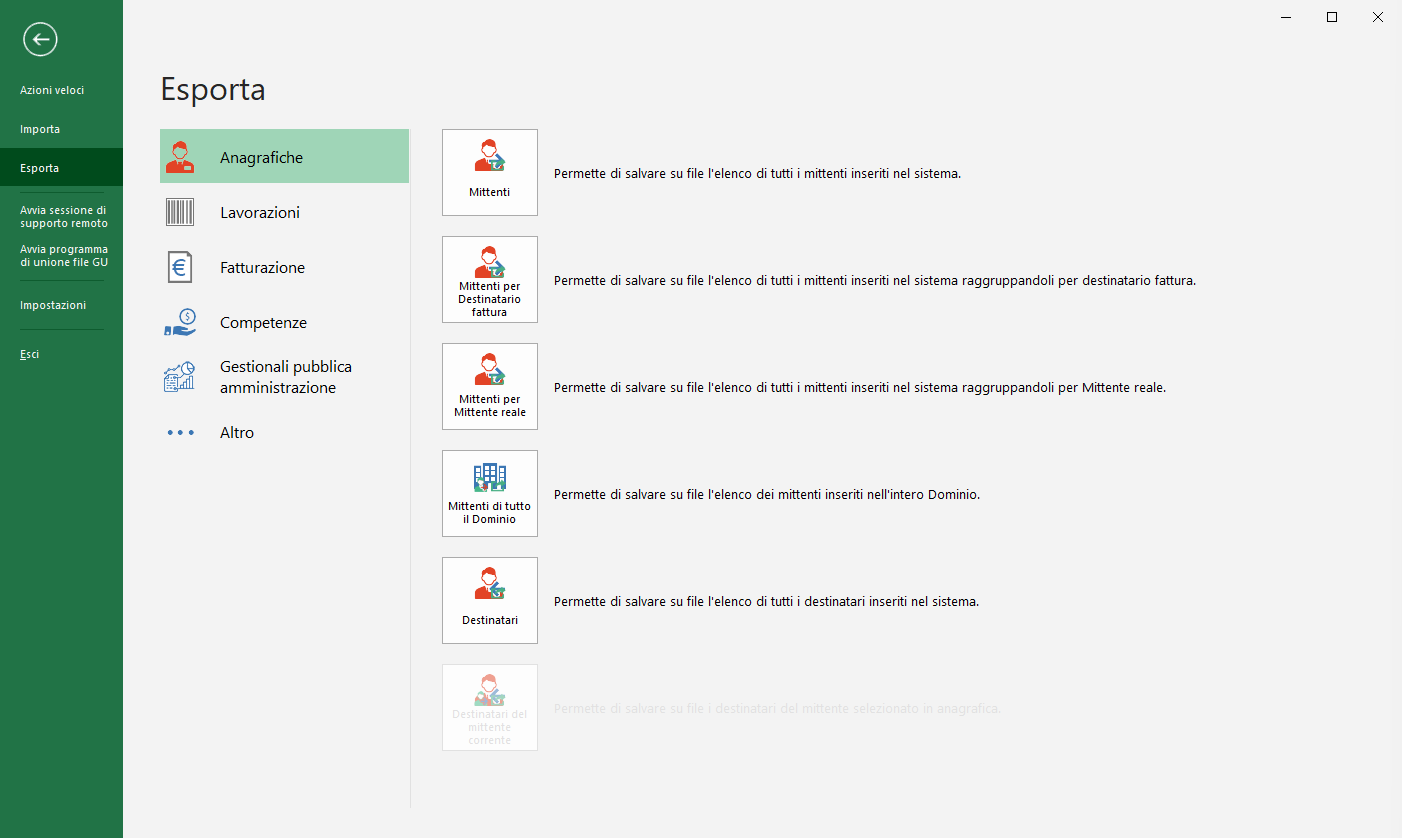Select Esporta in the left sidebar
Viewport: 1402px width, 838px height.
40,168
